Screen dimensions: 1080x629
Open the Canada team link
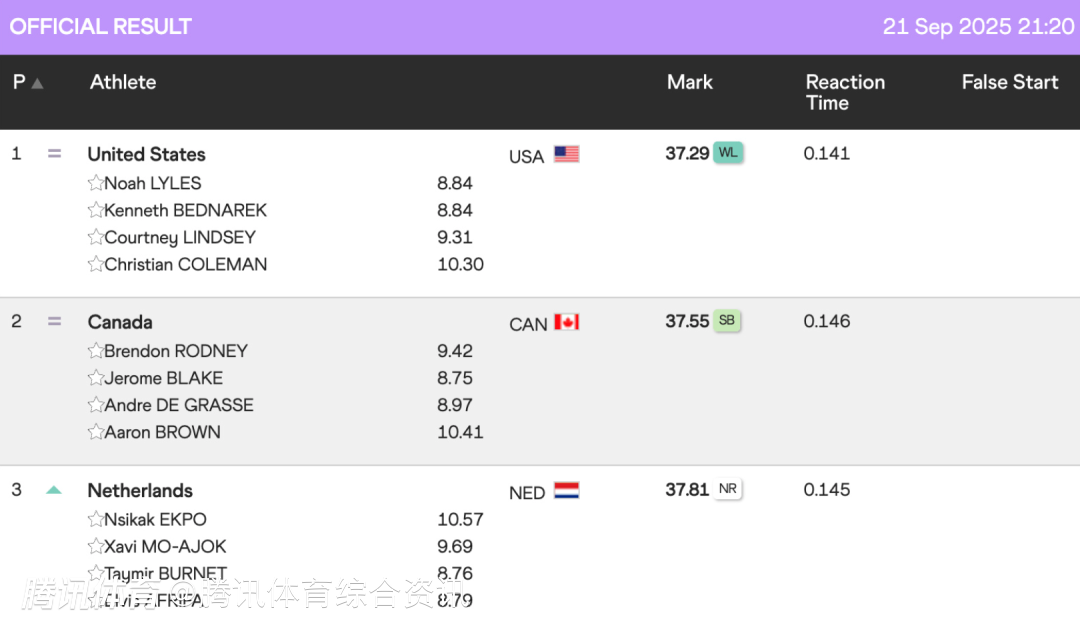(120, 322)
